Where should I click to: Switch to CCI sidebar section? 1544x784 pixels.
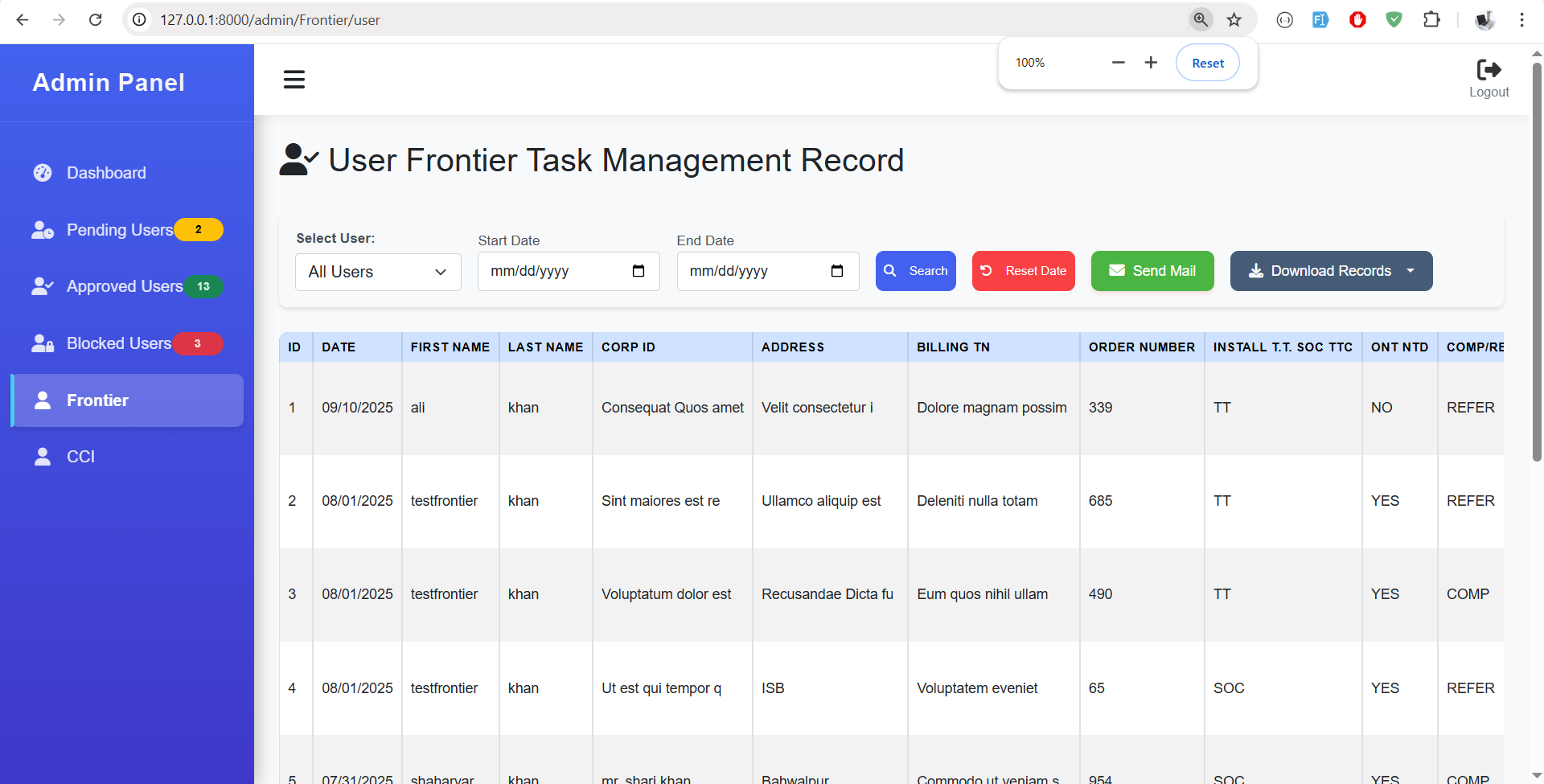80,457
